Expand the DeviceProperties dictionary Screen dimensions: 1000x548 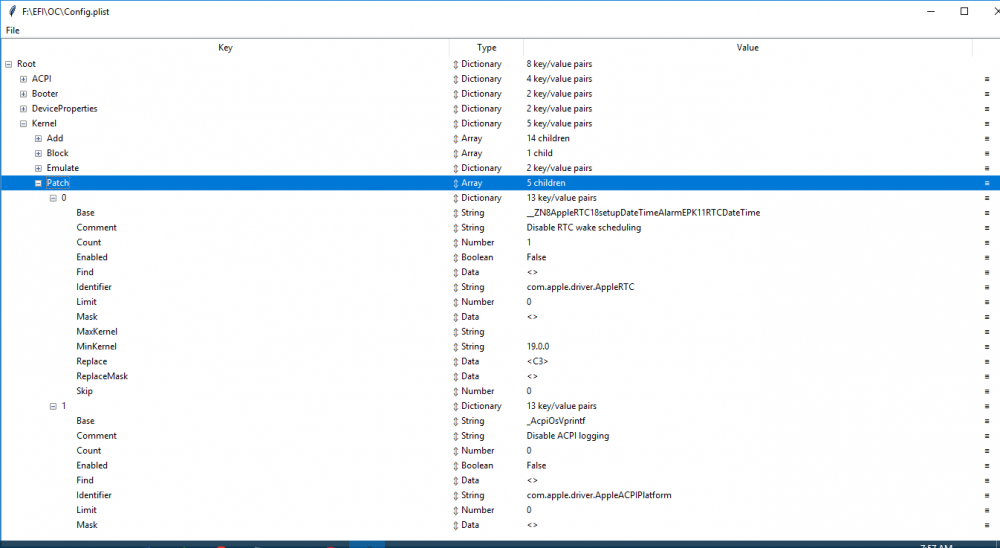[24, 109]
